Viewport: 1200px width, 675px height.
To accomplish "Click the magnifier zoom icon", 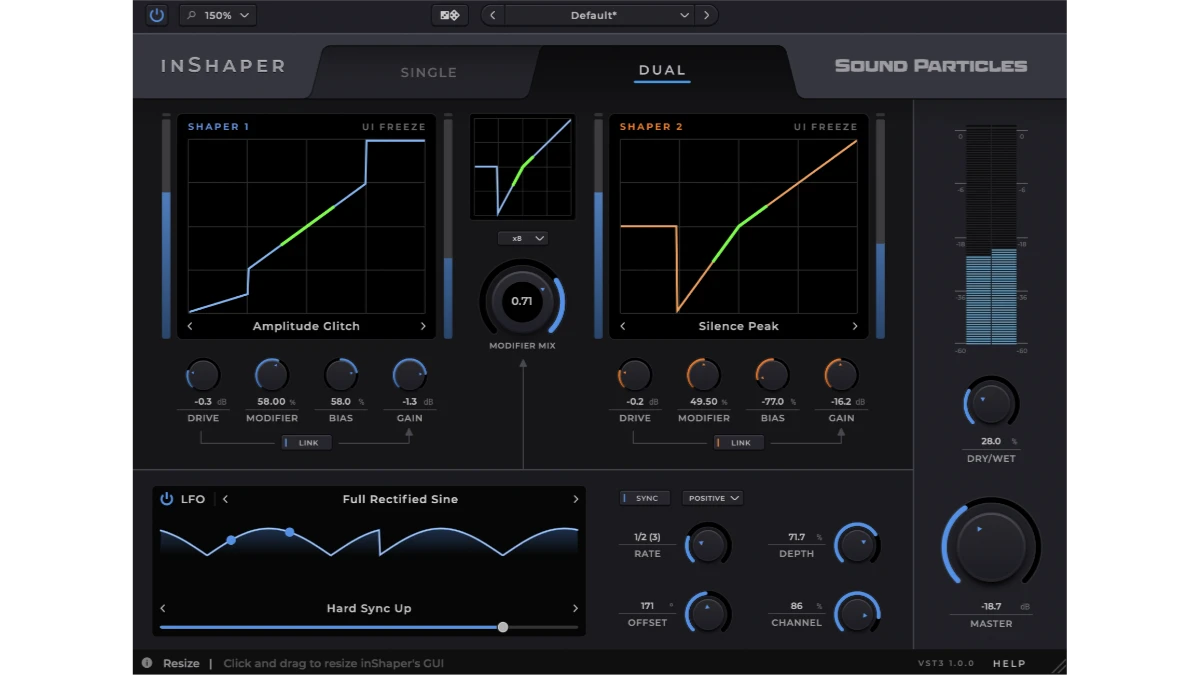I will 194,14.
